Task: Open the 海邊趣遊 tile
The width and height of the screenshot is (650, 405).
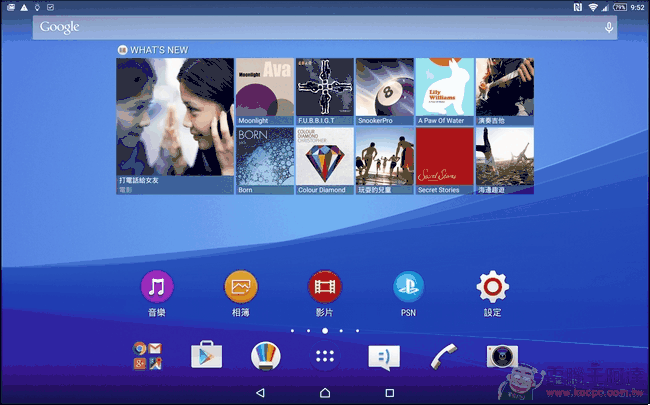Action: point(505,161)
